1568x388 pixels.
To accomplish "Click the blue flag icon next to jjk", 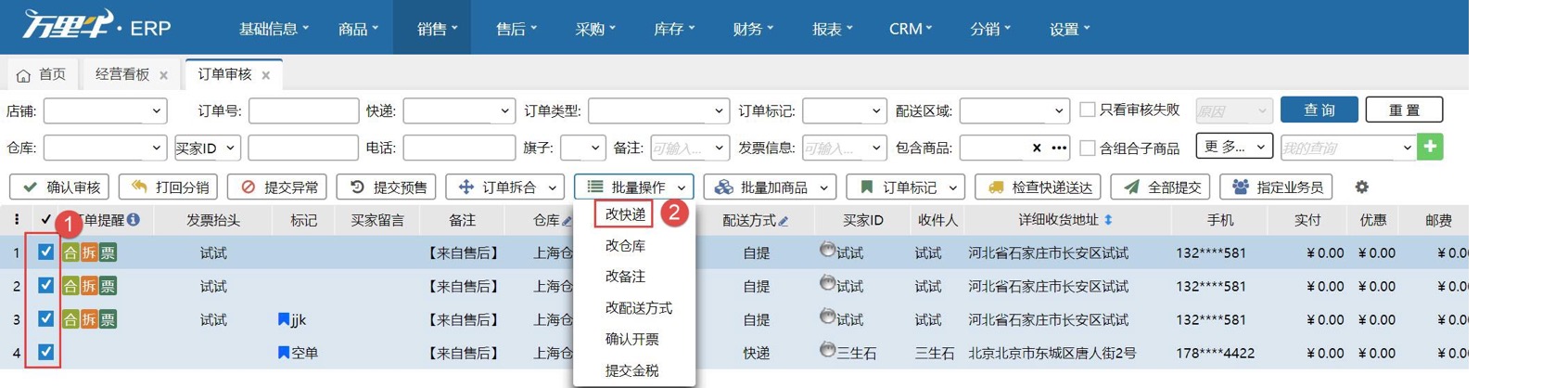I will click(284, 319).
